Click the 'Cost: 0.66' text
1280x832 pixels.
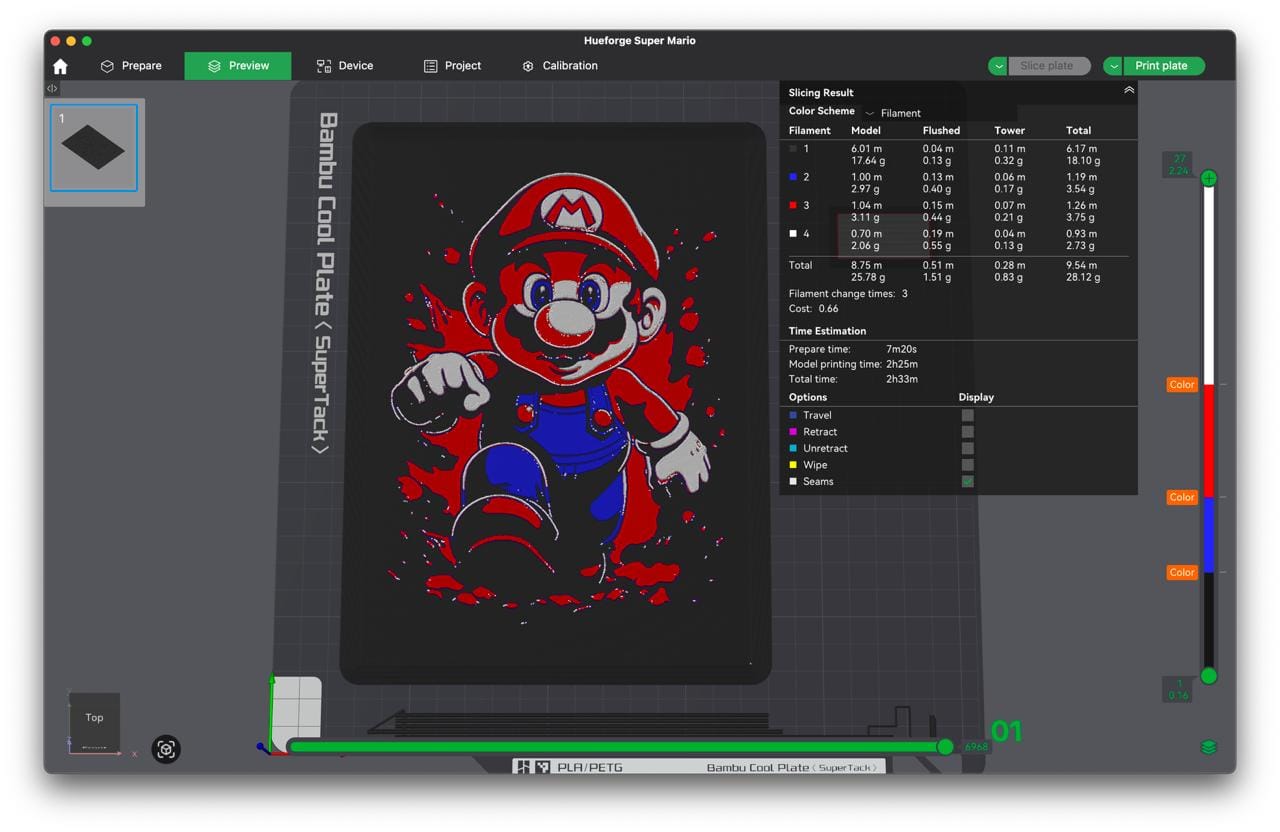tap(814, 309)
